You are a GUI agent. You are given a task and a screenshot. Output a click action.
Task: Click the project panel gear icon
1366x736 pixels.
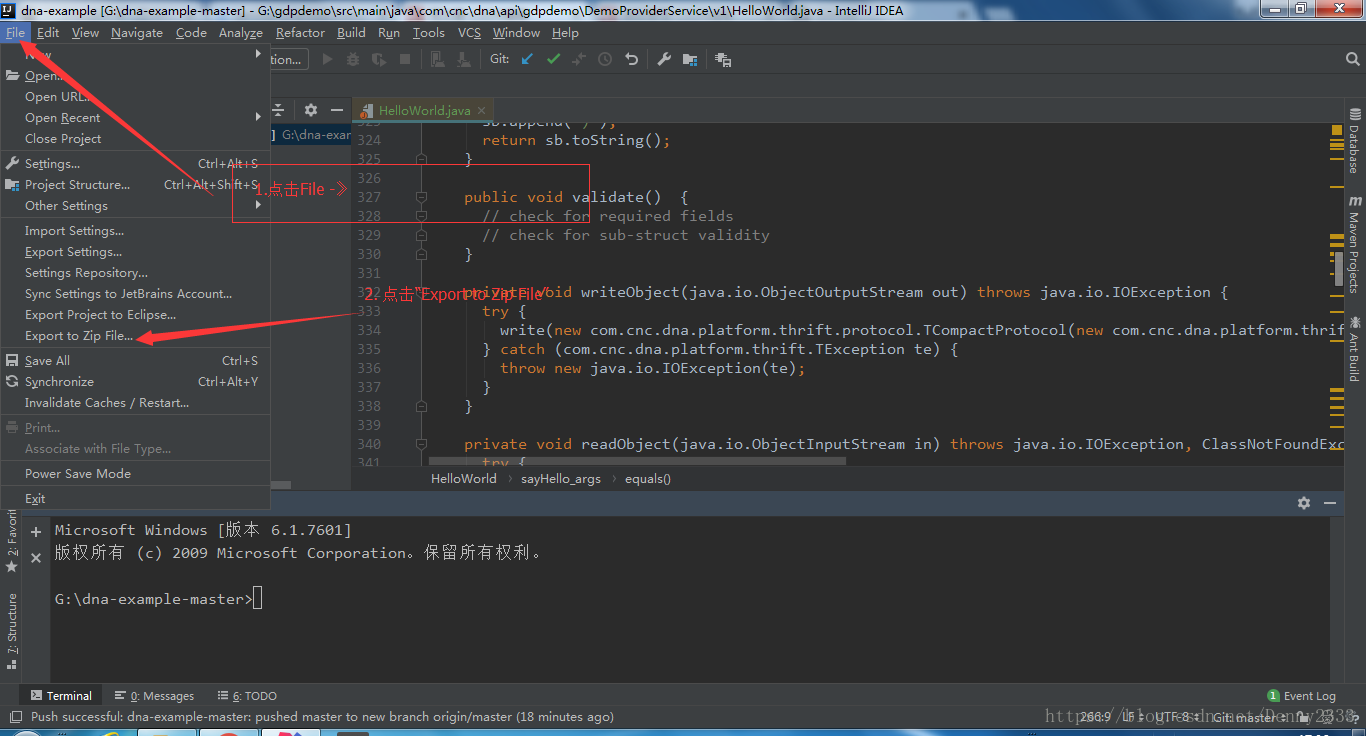[x=311, y=110]
